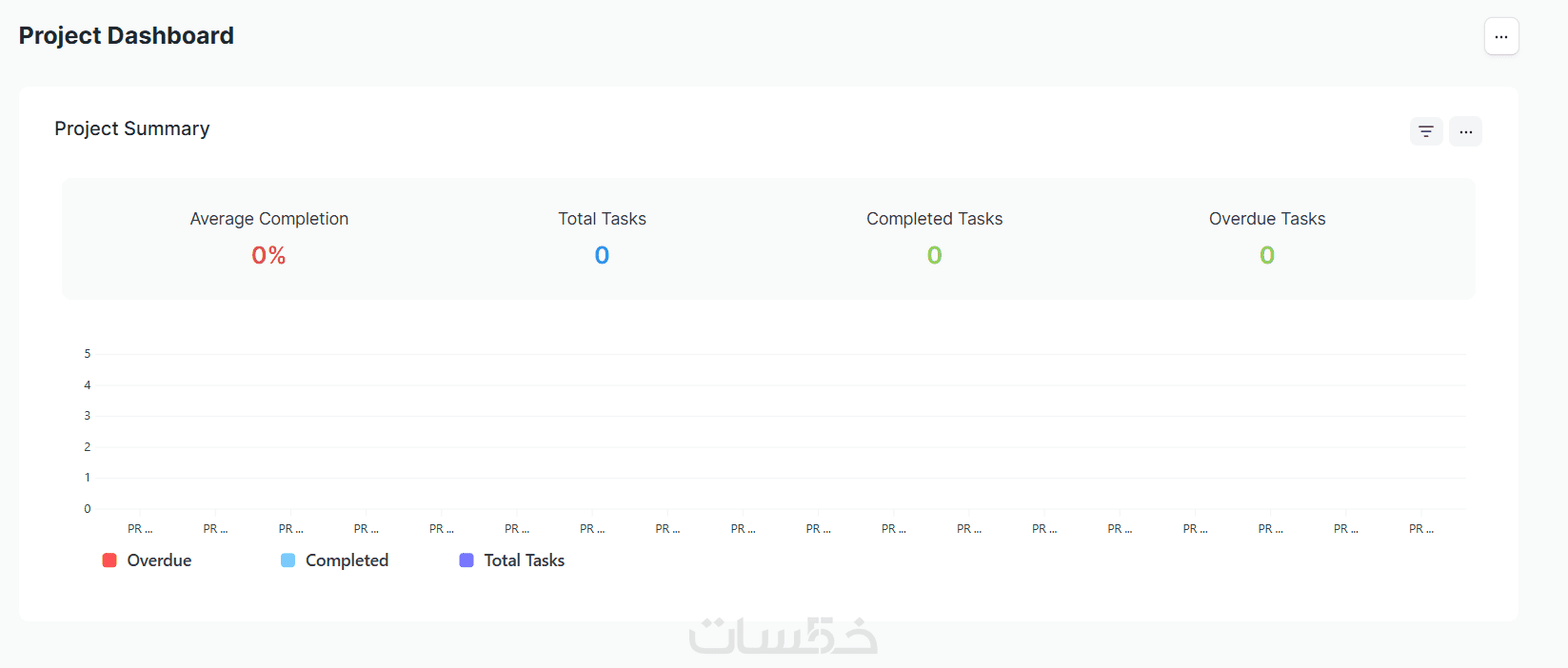The height and width of the screenshot is (668, 1568).
Task: Click the first PR label on chart axis
Action: (x=140, y=529)
